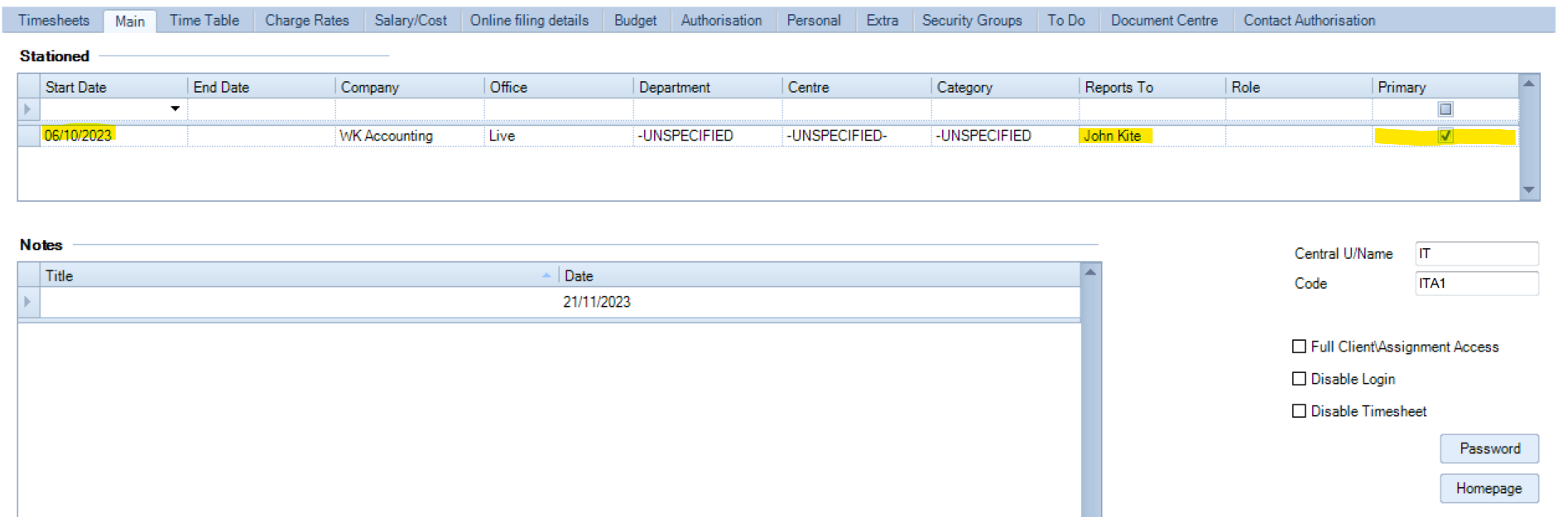The width and height of the screenshot is (1568, 517).
Task: Click the Title column sort arrow
Action: coord(546,275)
